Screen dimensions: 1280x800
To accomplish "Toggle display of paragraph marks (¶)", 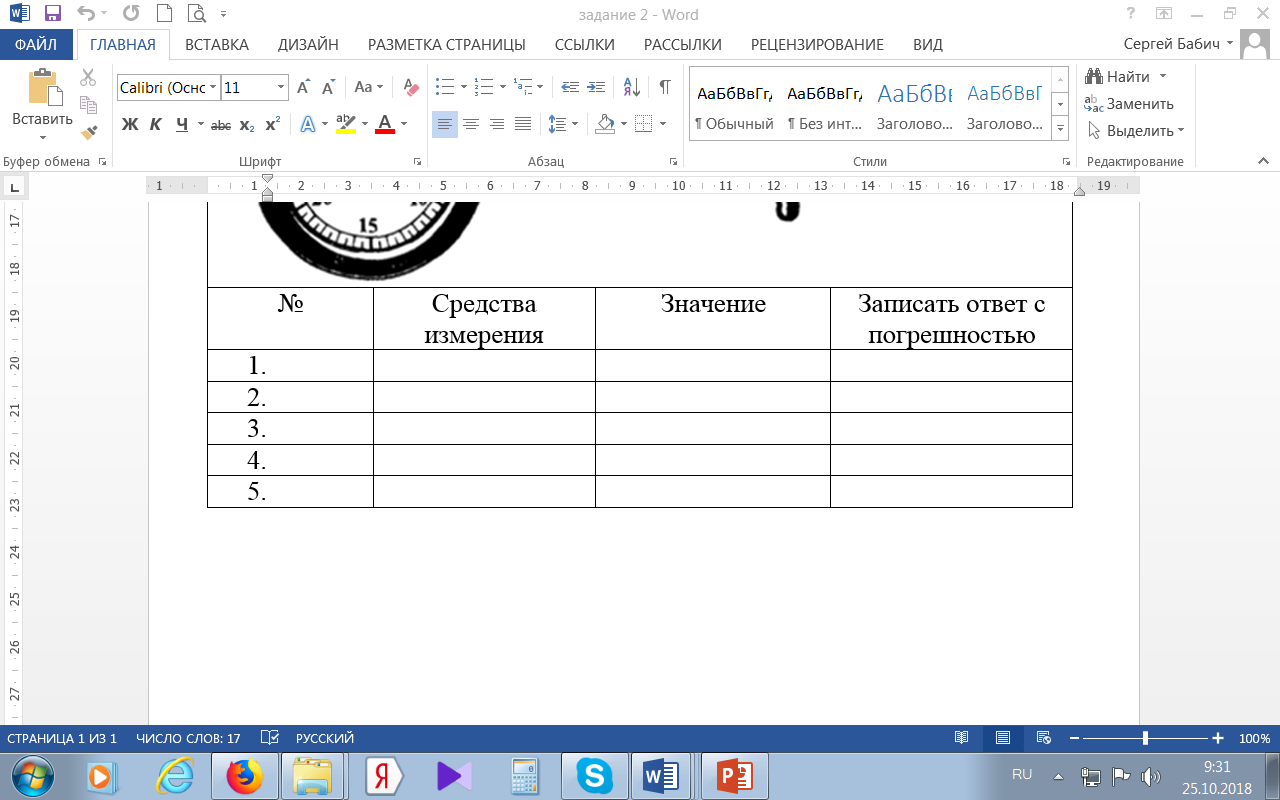I will click(665, 87).
